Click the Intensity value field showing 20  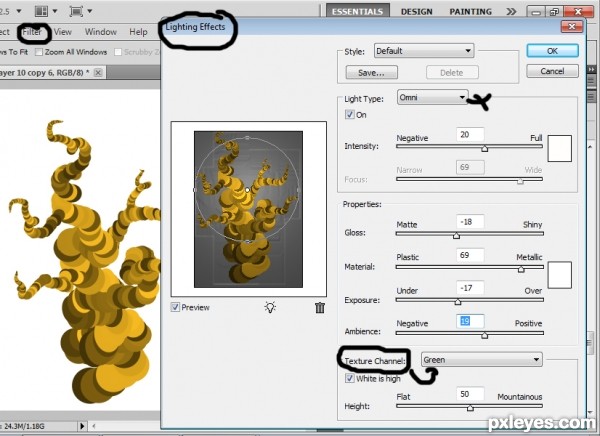[x=470, y=135]
